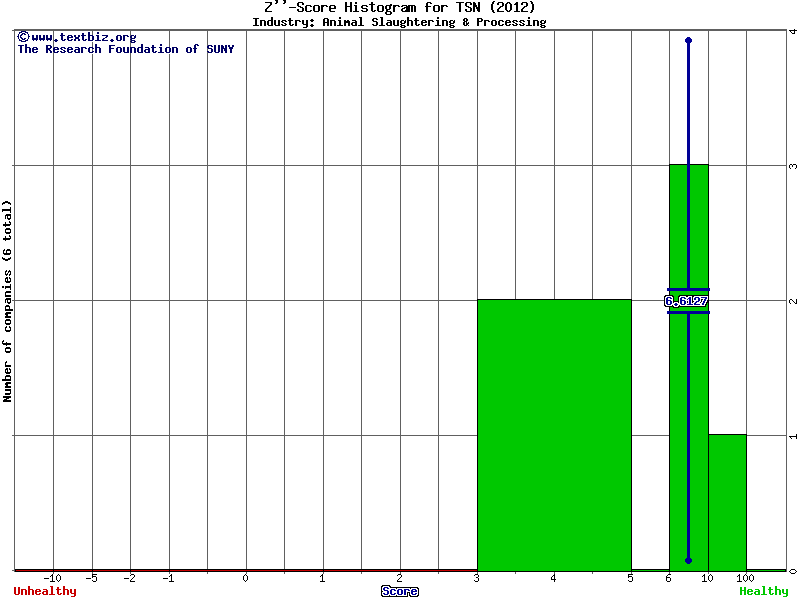Click the Score x-axis label
This screenshot has width=800, height=600.
[399, 591]
